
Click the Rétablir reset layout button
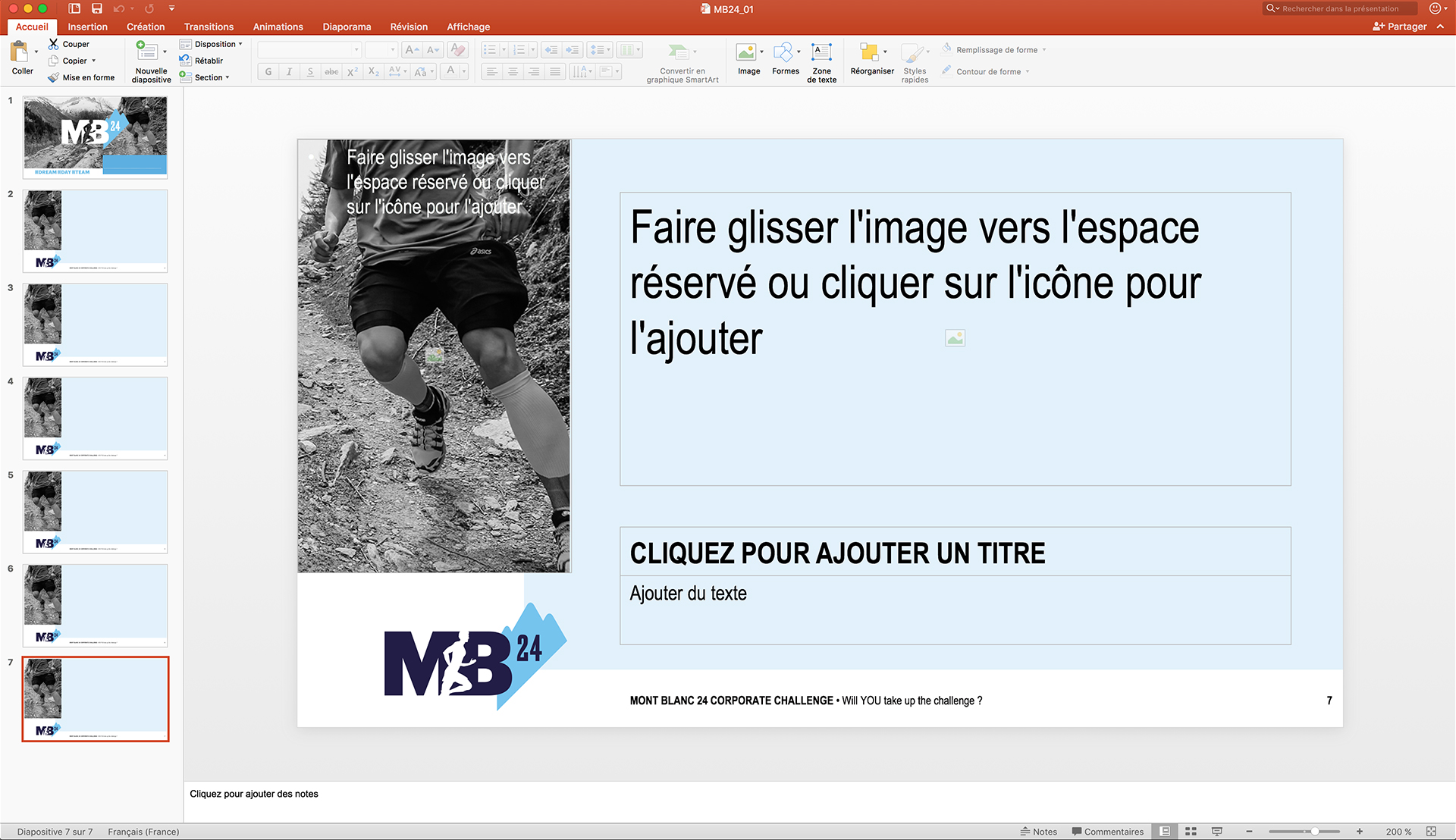pos(202,61)
